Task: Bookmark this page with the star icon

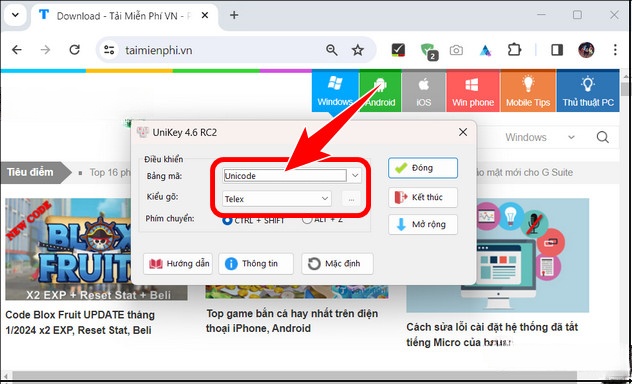Action: pos(358,50)
